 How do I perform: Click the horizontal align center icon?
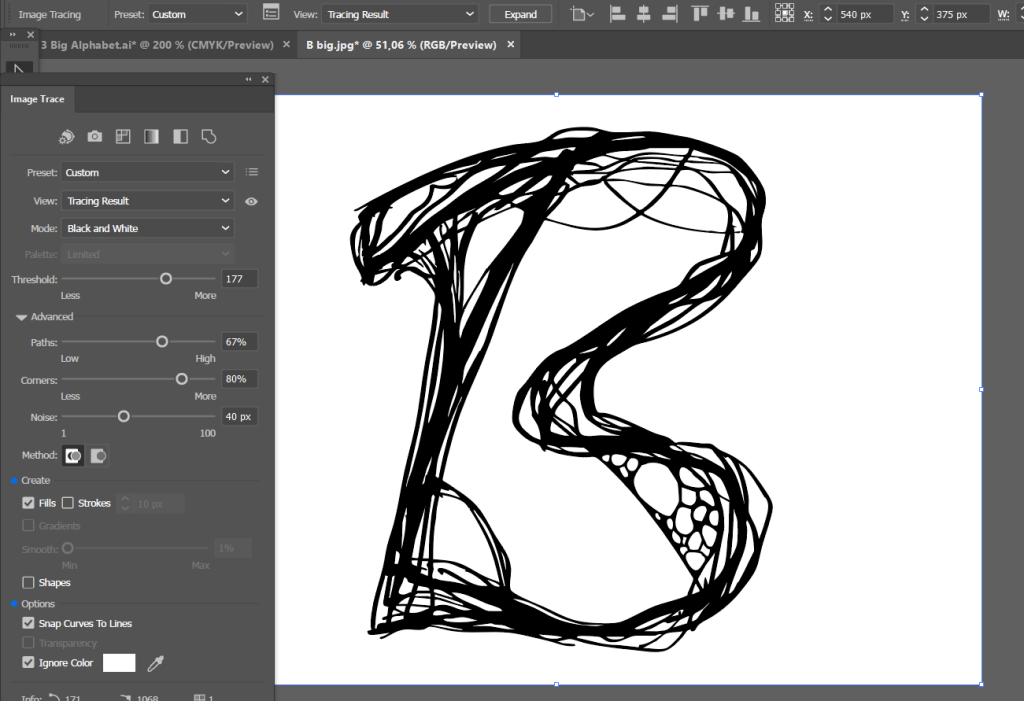point(643,14)
